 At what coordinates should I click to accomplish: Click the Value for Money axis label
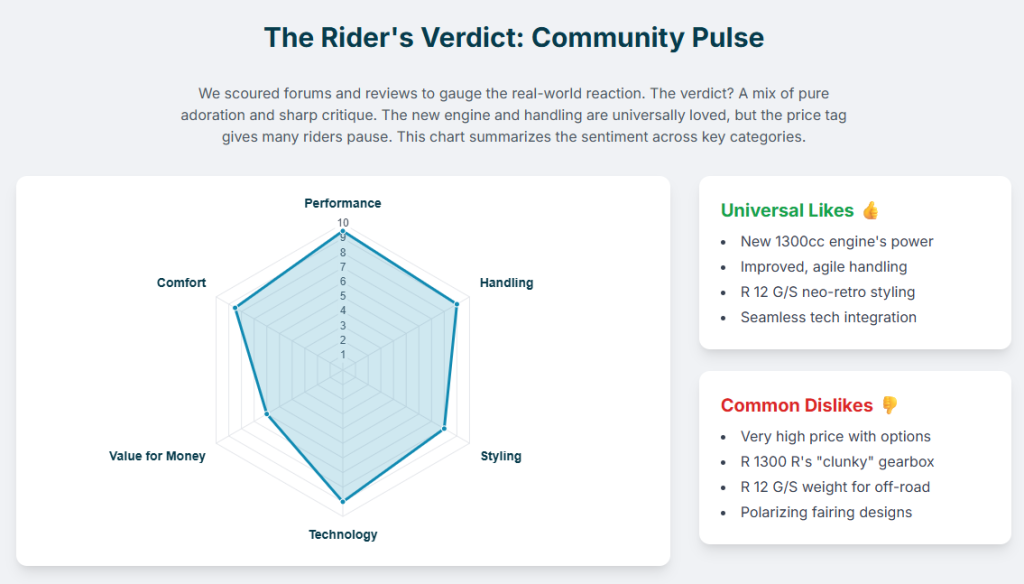pos(157,456)
